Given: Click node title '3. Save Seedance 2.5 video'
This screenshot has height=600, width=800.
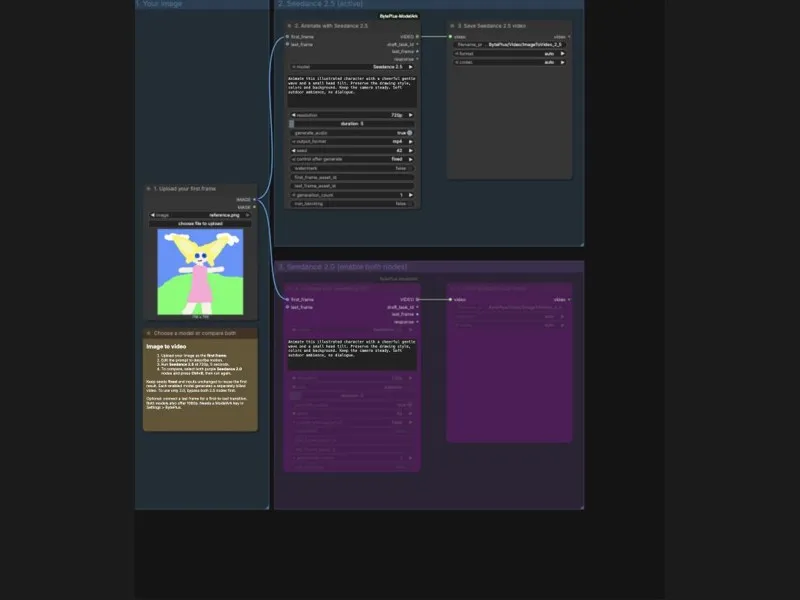Looking at the screenshot, I should pos(491,26).
